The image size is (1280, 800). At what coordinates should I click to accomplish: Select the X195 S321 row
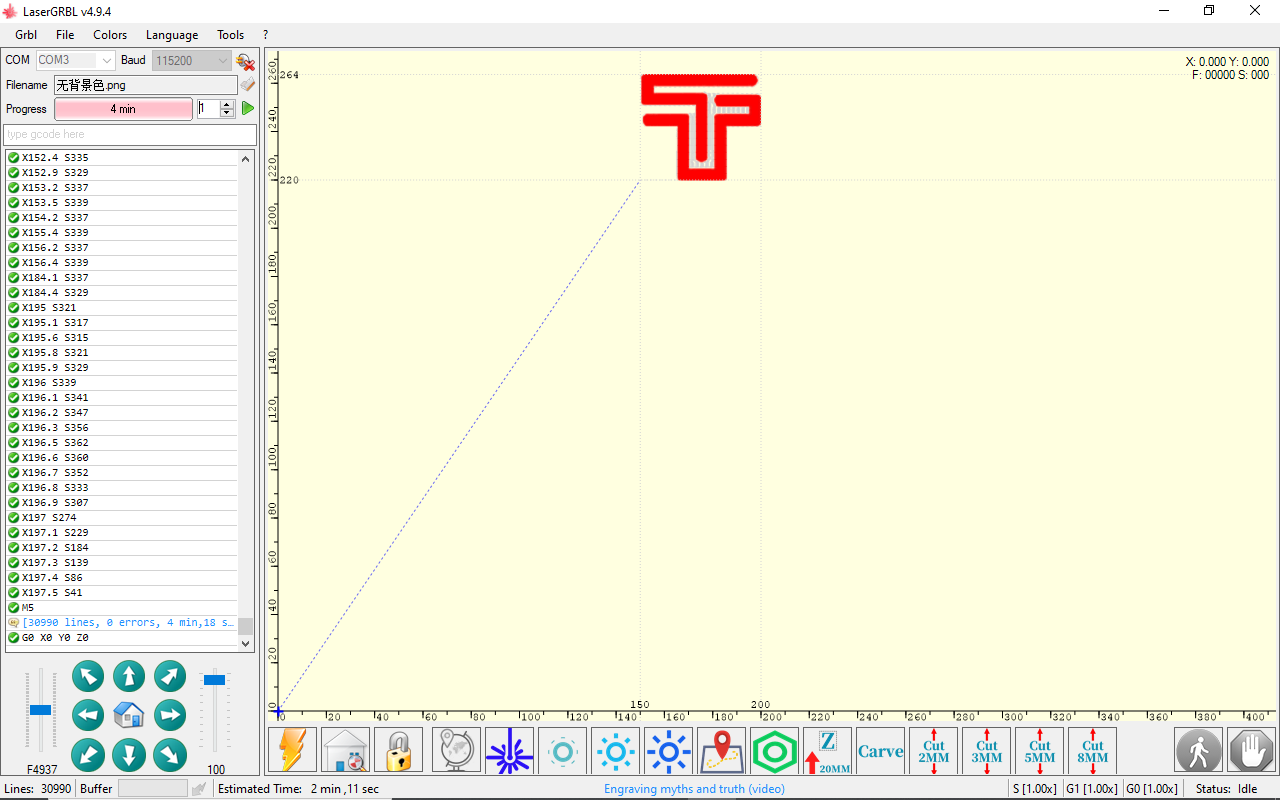click(121, 308)
